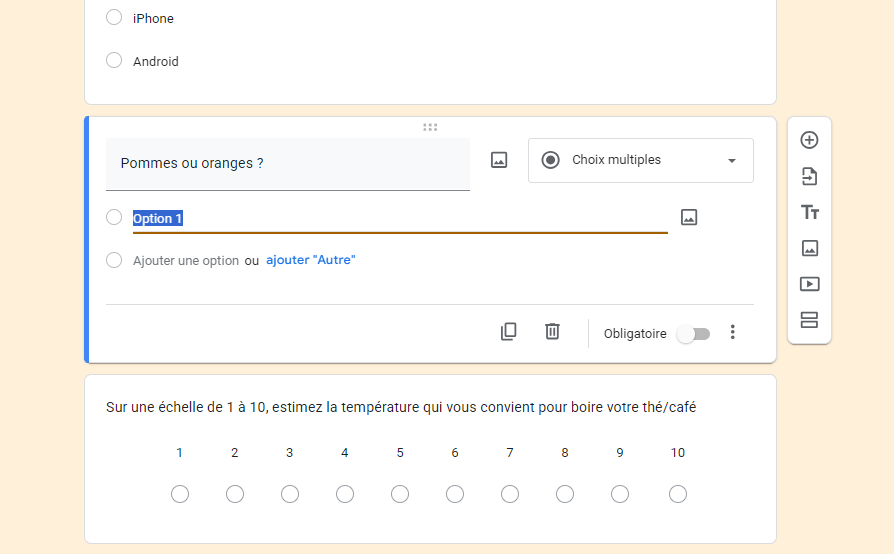Open more options three-dot menu

tap(733, 332)
